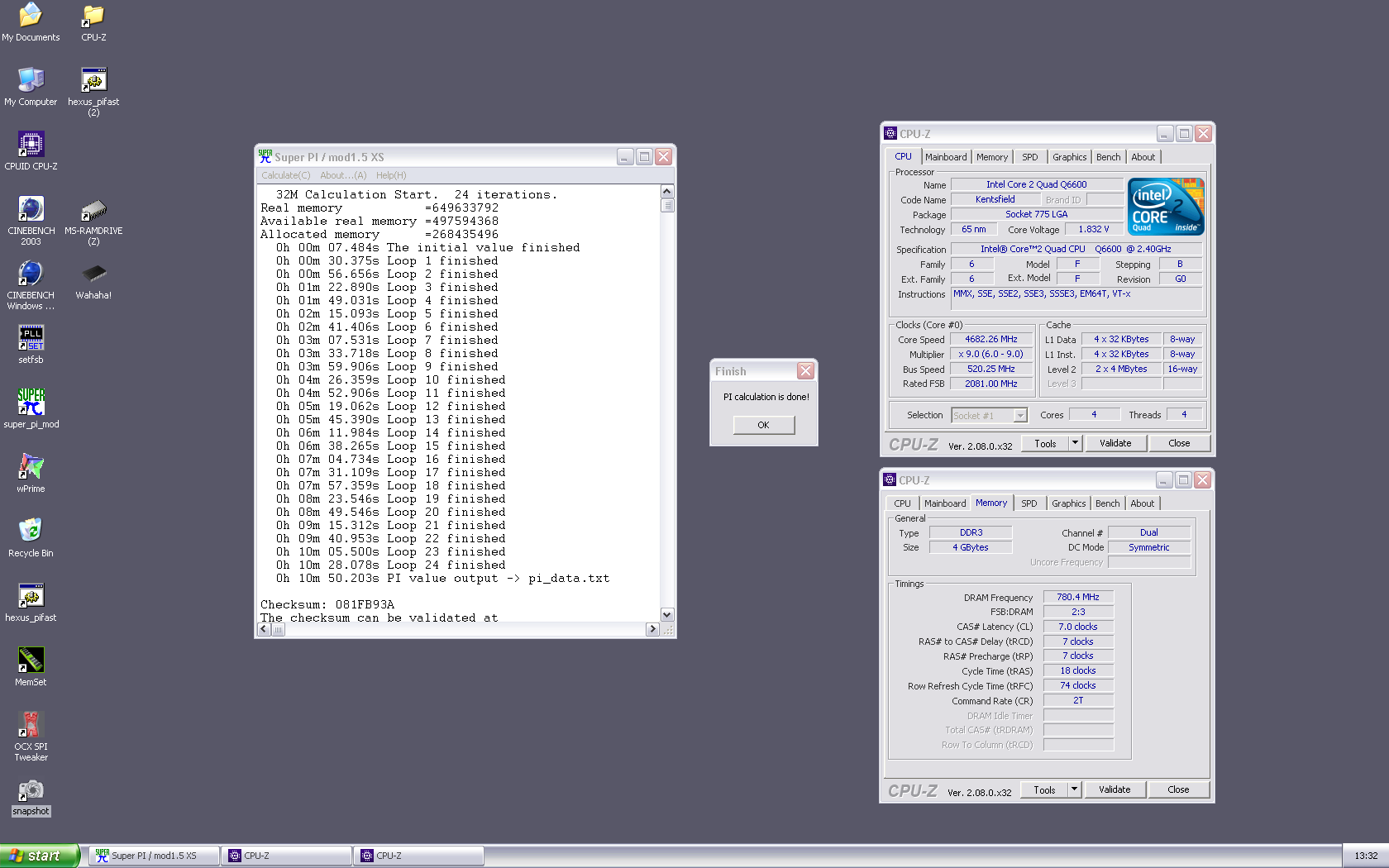Click the Super PI title bar icon
The width and height of the screenshot is (1389, 868).
[265, 156]
